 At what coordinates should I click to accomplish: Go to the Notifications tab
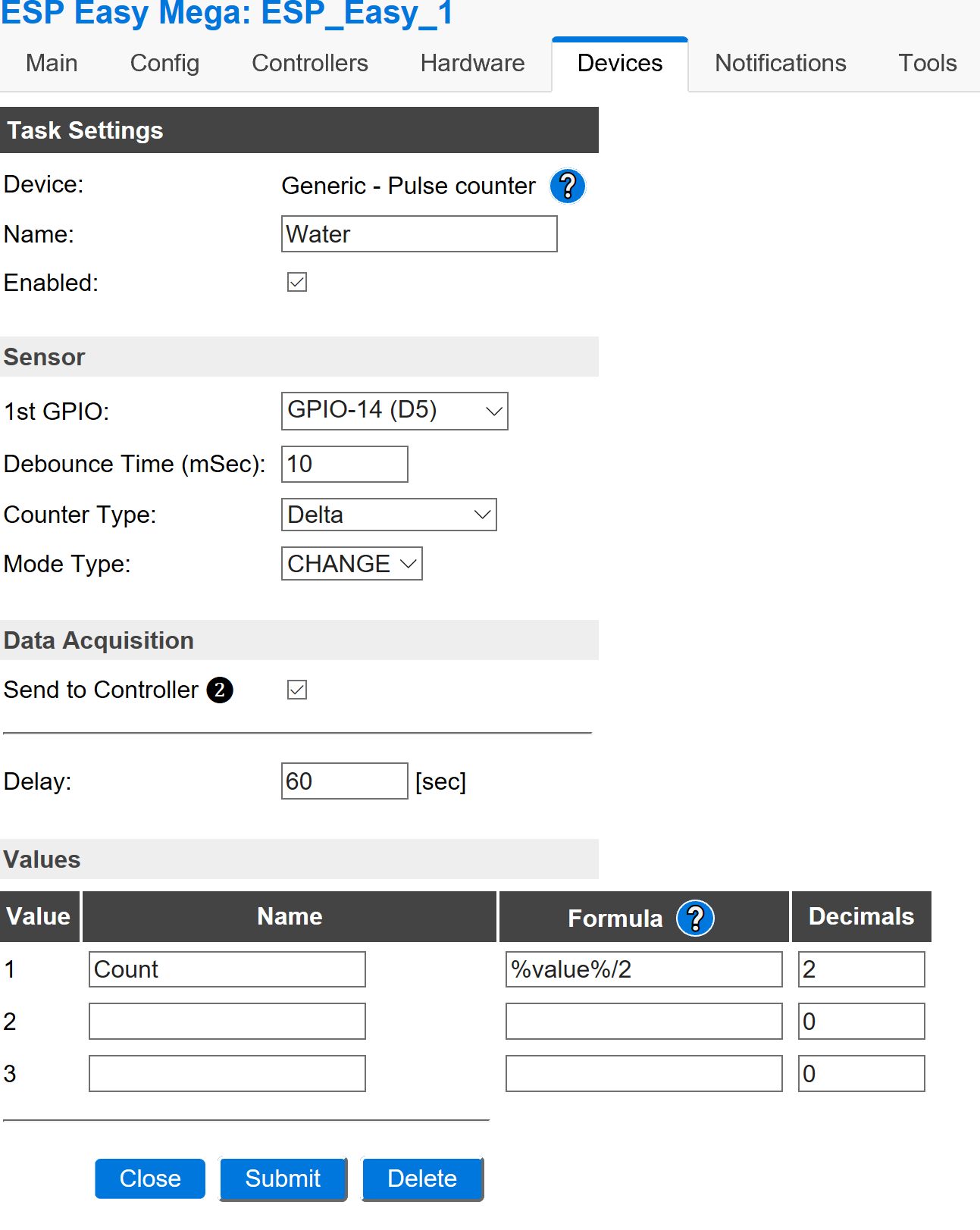pyautogui.click(x=781, y=64)
